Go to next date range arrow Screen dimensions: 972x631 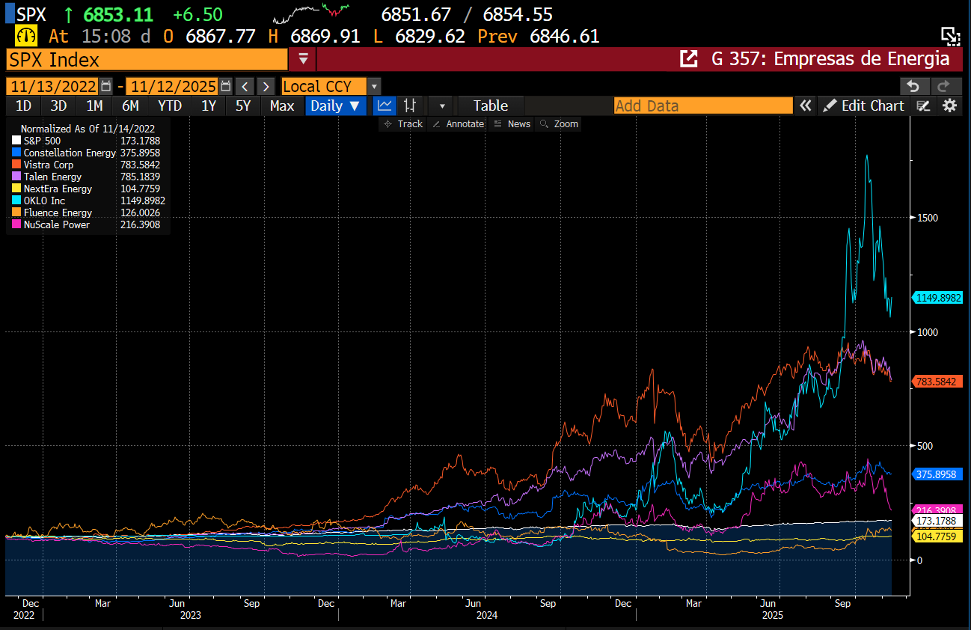click(266, 86)
